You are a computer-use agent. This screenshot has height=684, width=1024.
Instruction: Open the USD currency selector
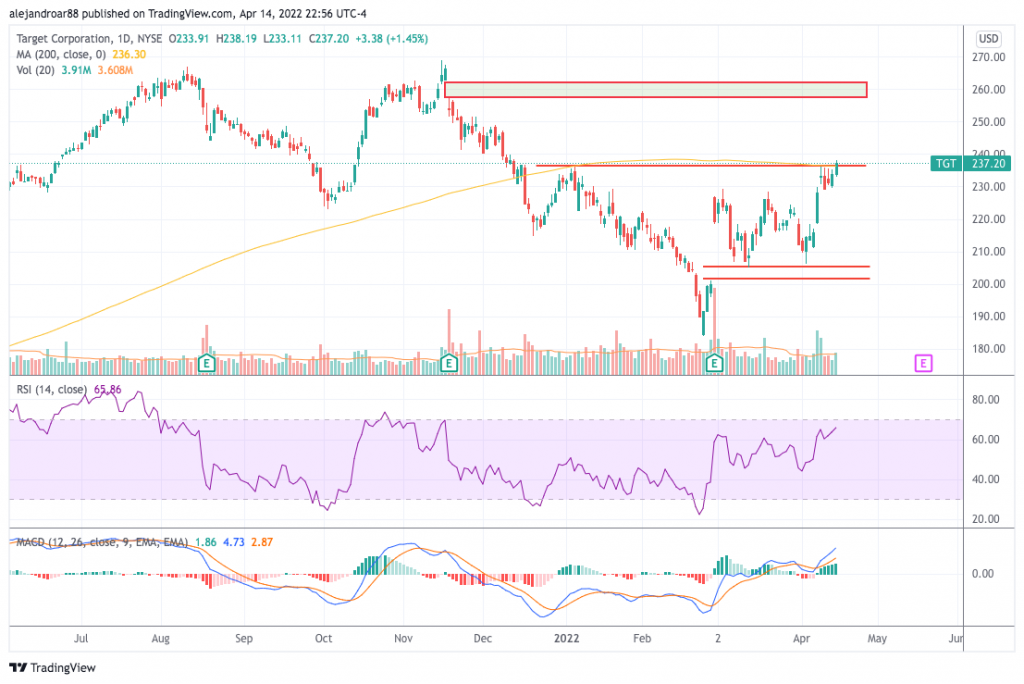click(x=988, y=39)
